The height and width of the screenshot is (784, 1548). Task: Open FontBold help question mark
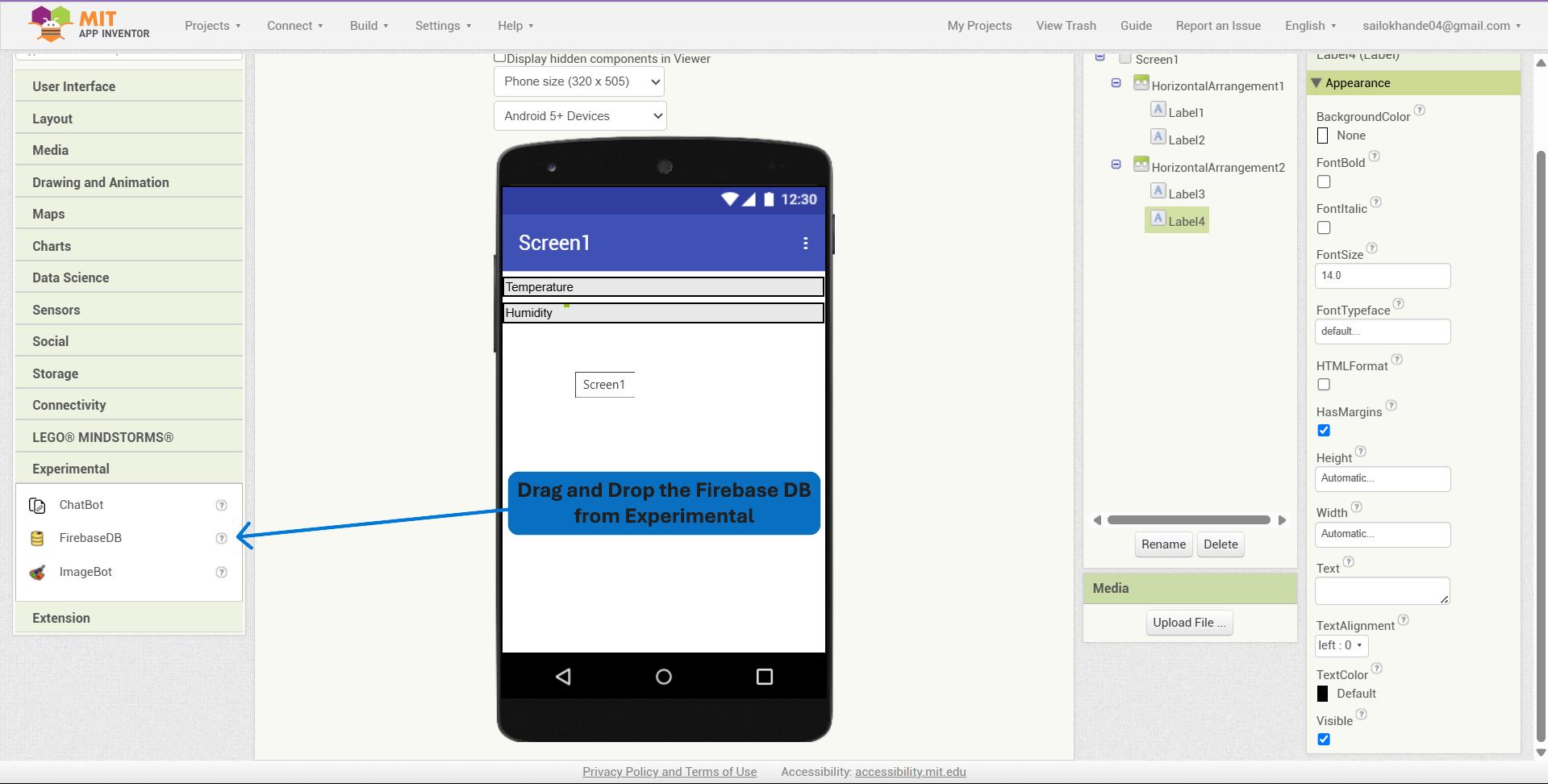[1375, 156]
